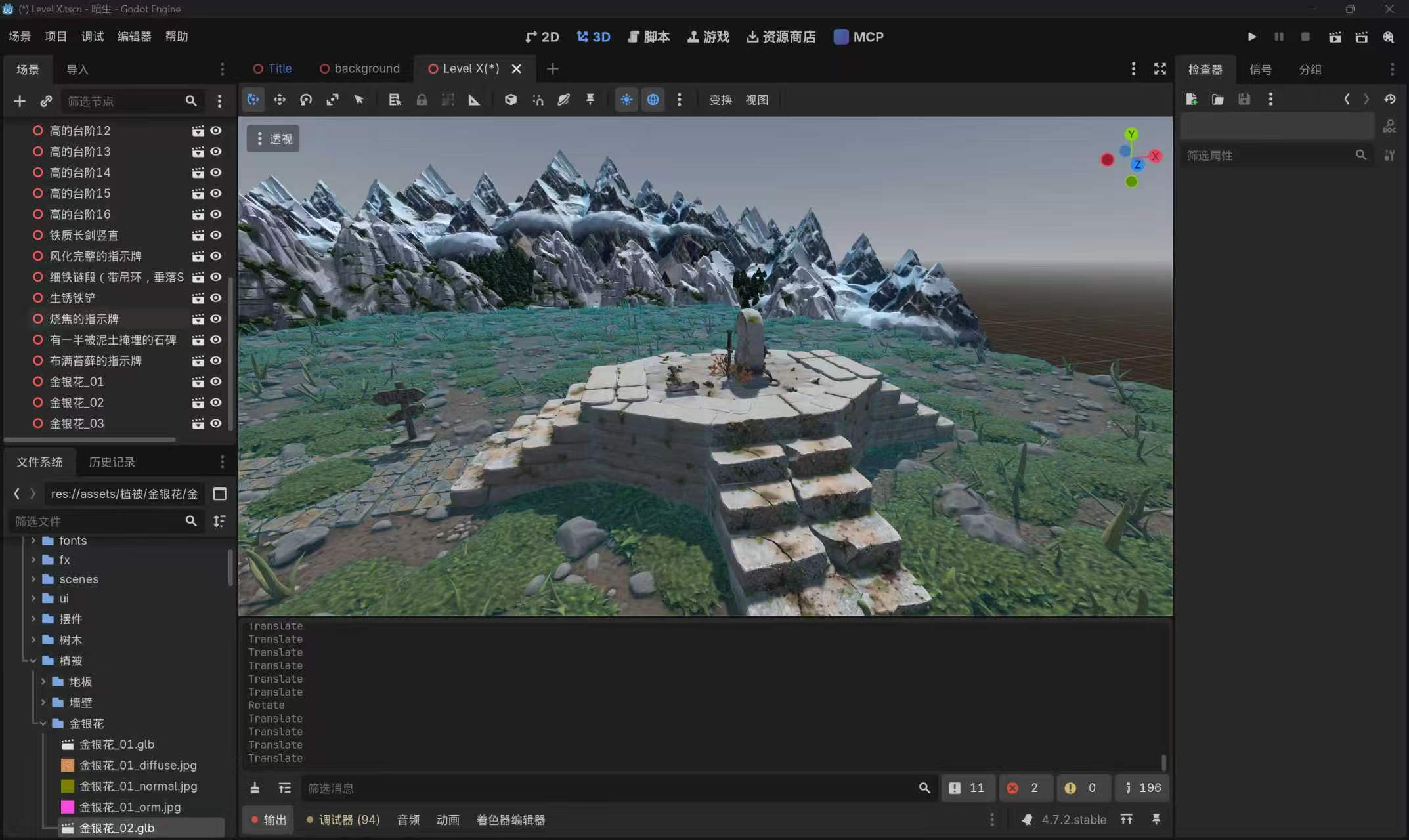This screenshot has width=1409, height=840.
Task: Toggle preview environment globe icon
Action: click(653, 100)
